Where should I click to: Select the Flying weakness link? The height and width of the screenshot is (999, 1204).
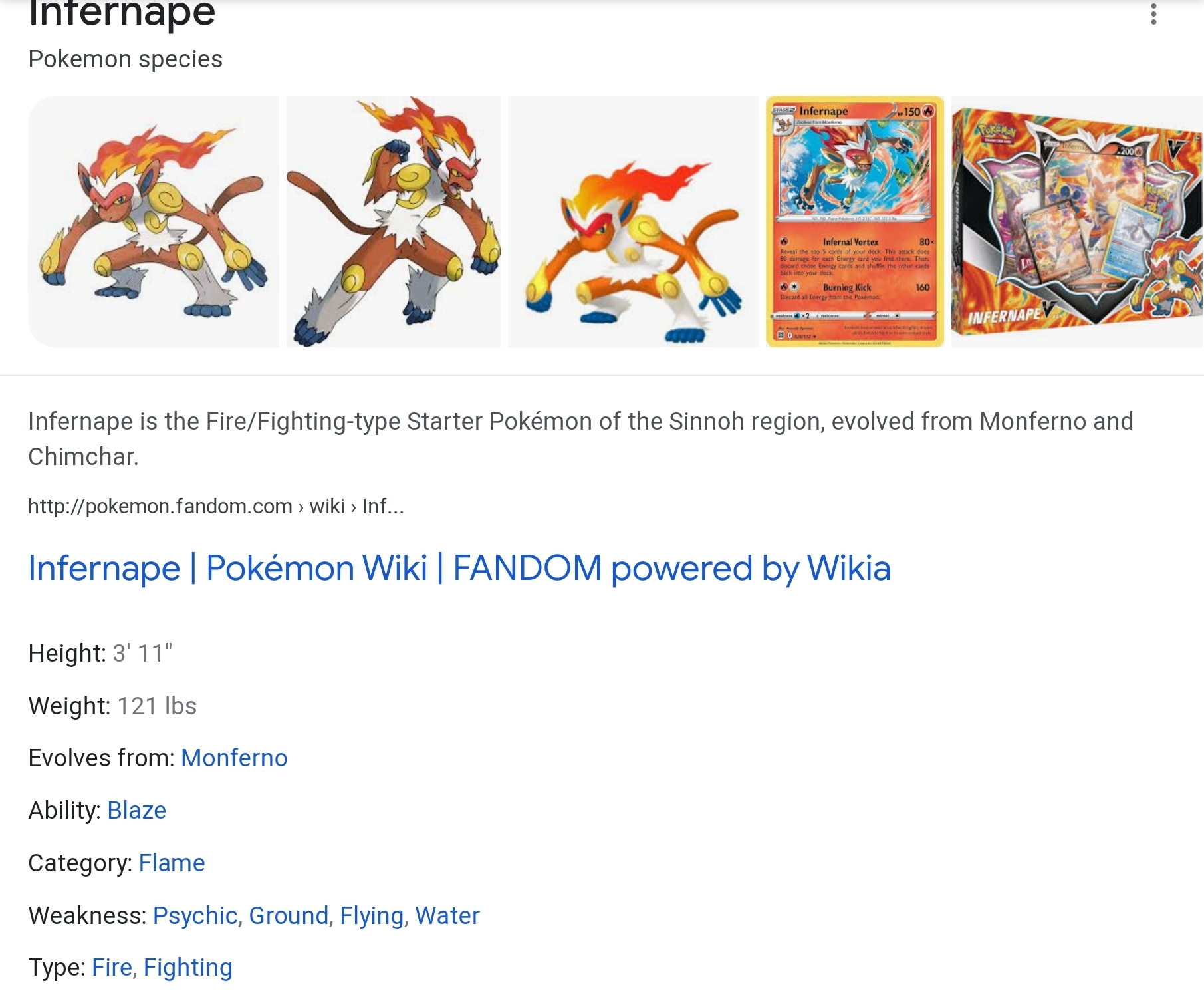[x=372, y=916]
